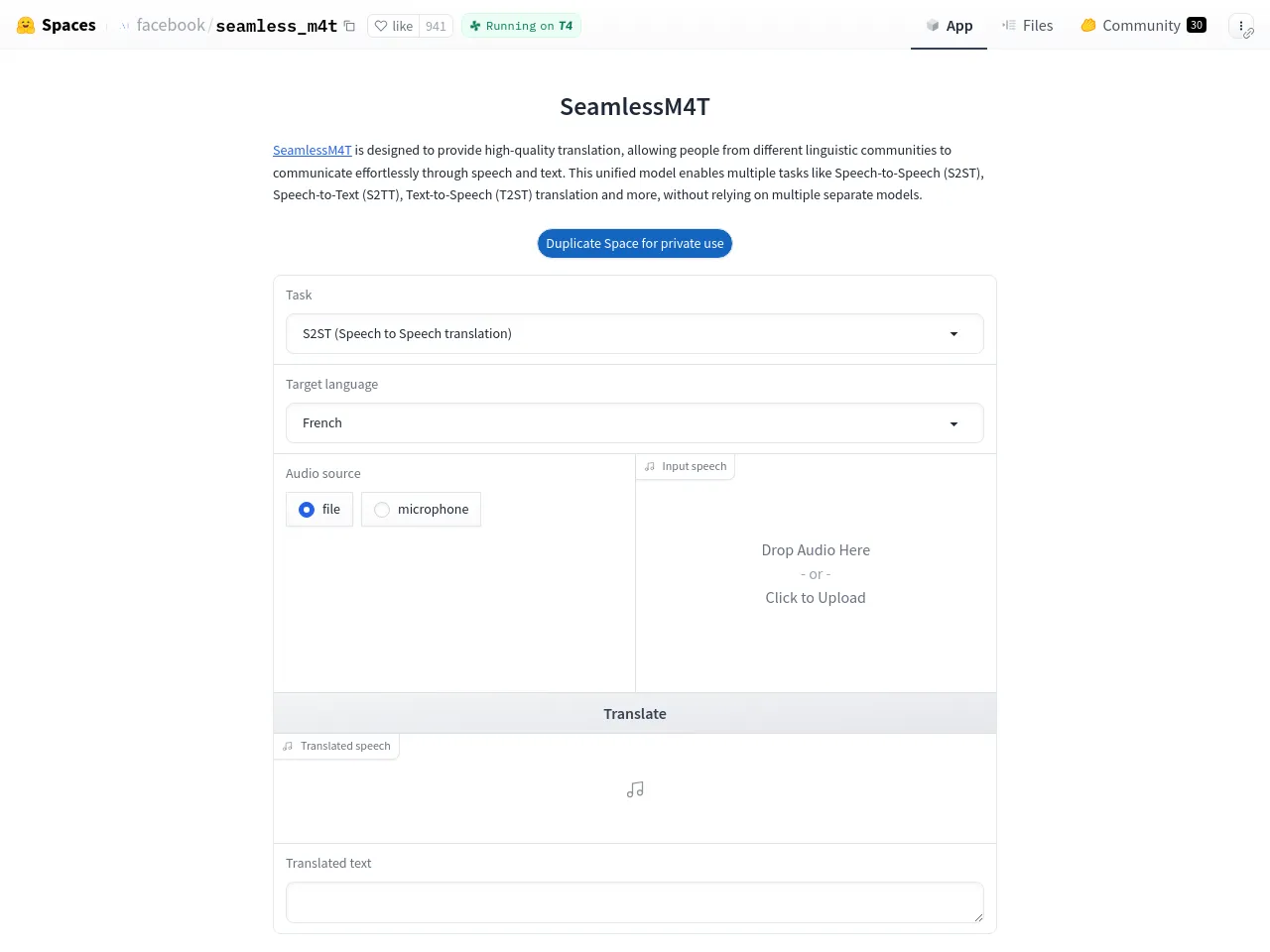Click the facebook owner avatar icon
This screenshot has height=952, width=1270.
coord(125,26)
